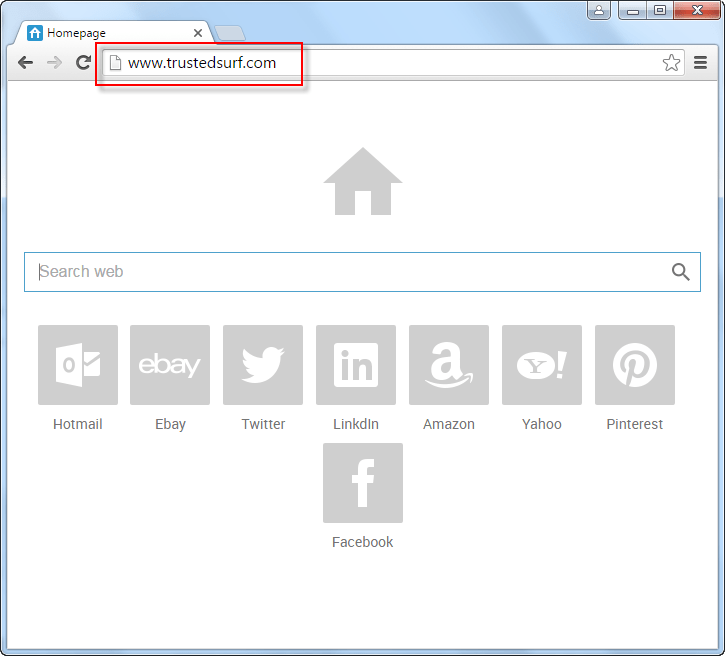The image size is (725, 656).
Task: Click the Pinterest text label
Action: point(634,424)
